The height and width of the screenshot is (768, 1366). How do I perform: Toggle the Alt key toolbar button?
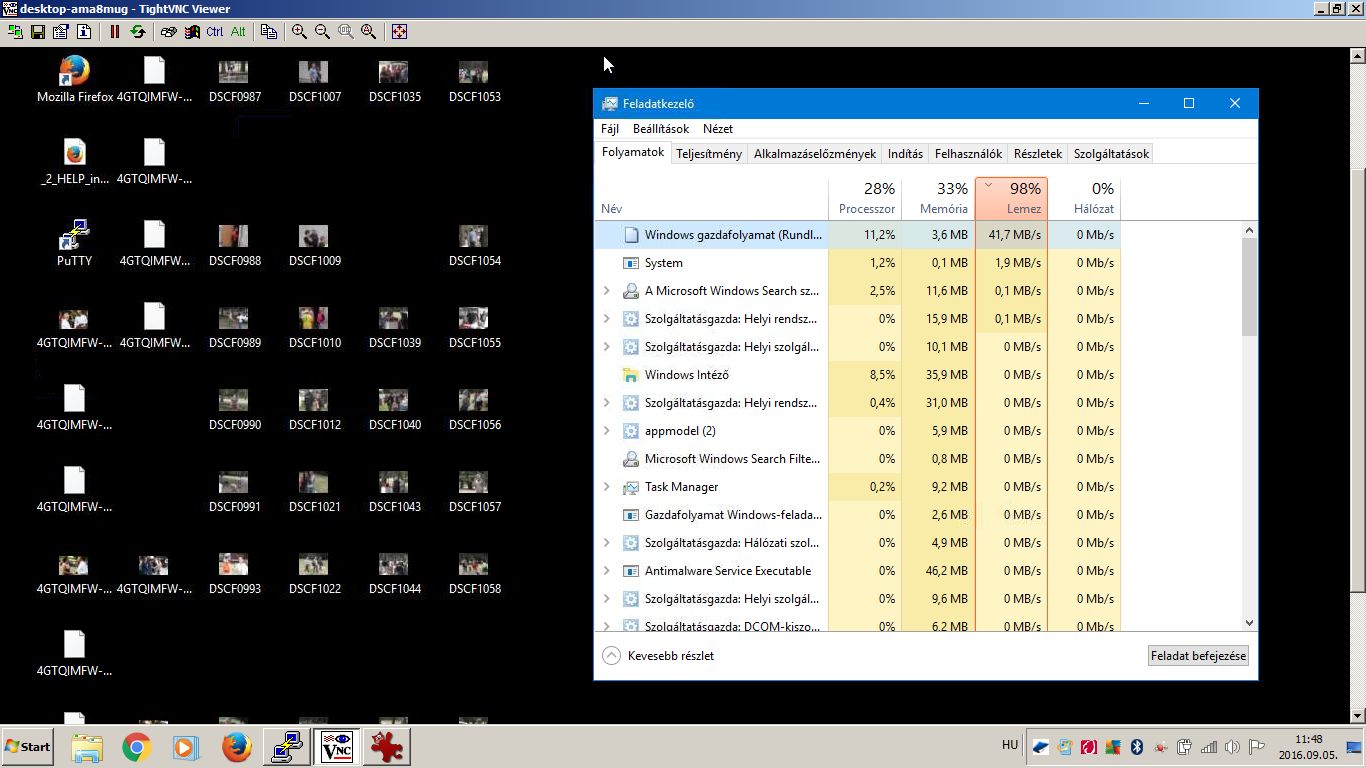pyautogui.click(x=238, y=32)
